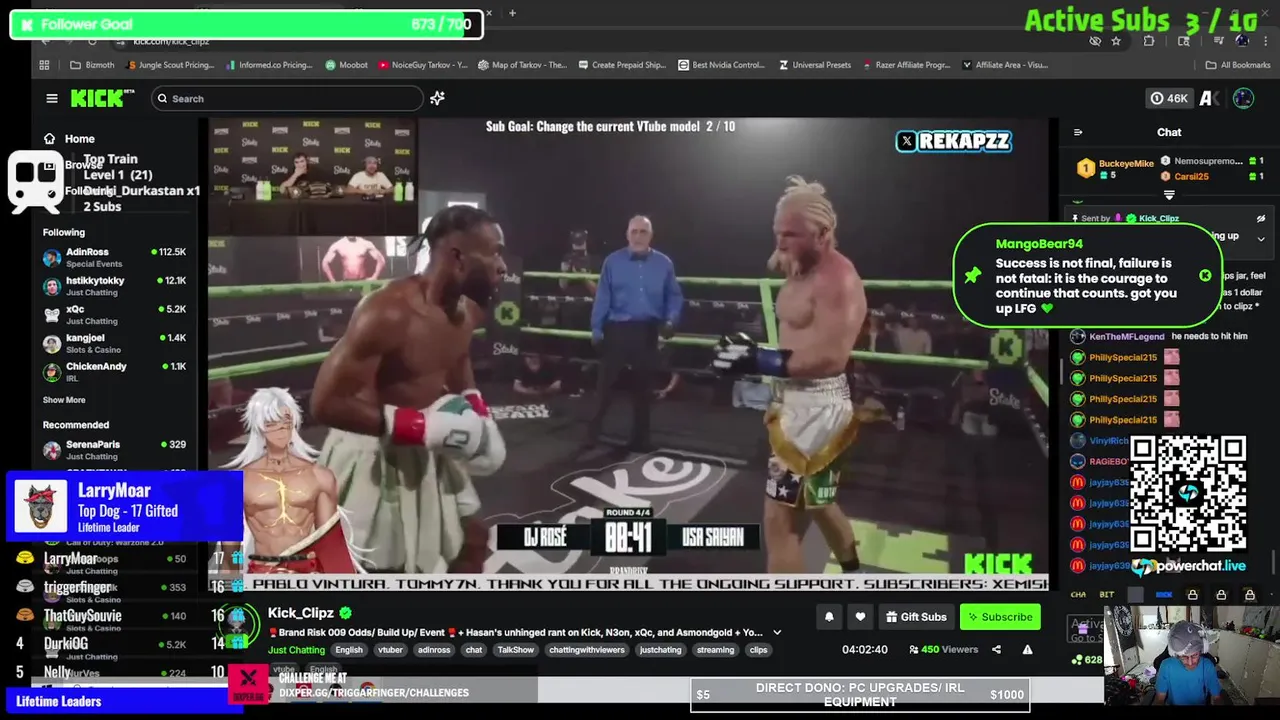Open Map of Tarkov bookmark
Viewport: 1280px width, 720px height.
(x=522, y=65)
